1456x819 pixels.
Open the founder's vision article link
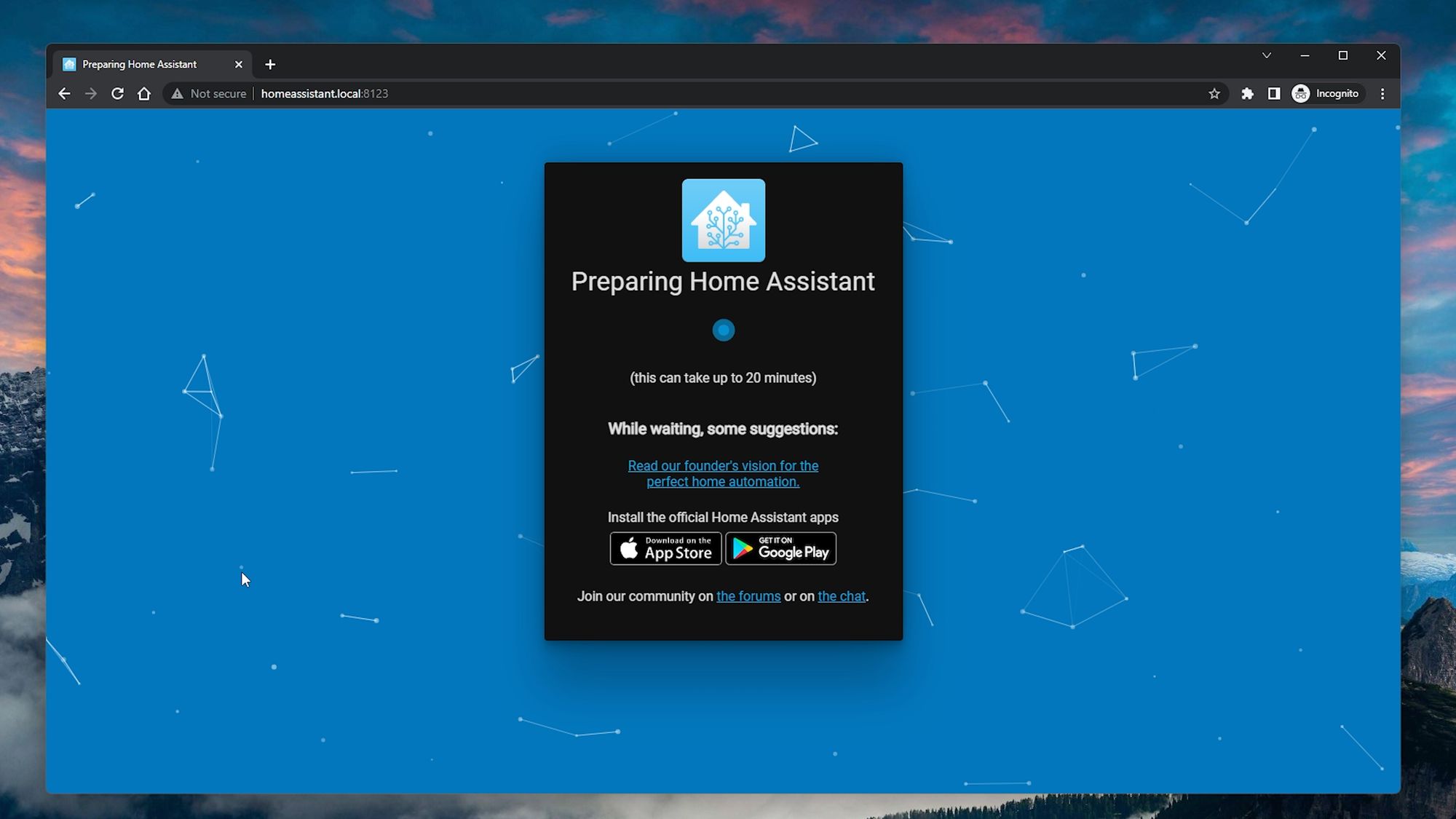722,473
